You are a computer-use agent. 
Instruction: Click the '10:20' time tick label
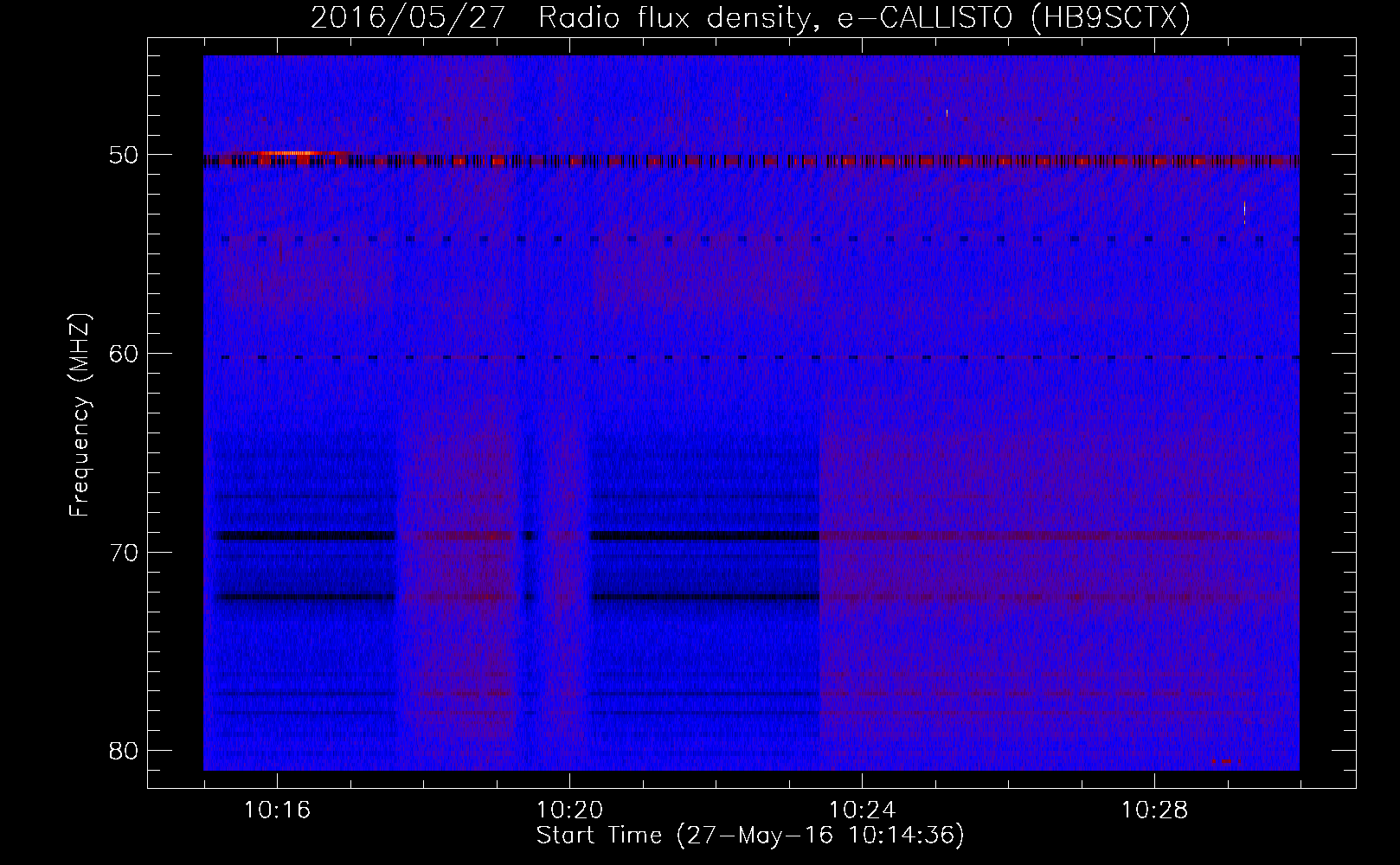click(x=569, y=811)
